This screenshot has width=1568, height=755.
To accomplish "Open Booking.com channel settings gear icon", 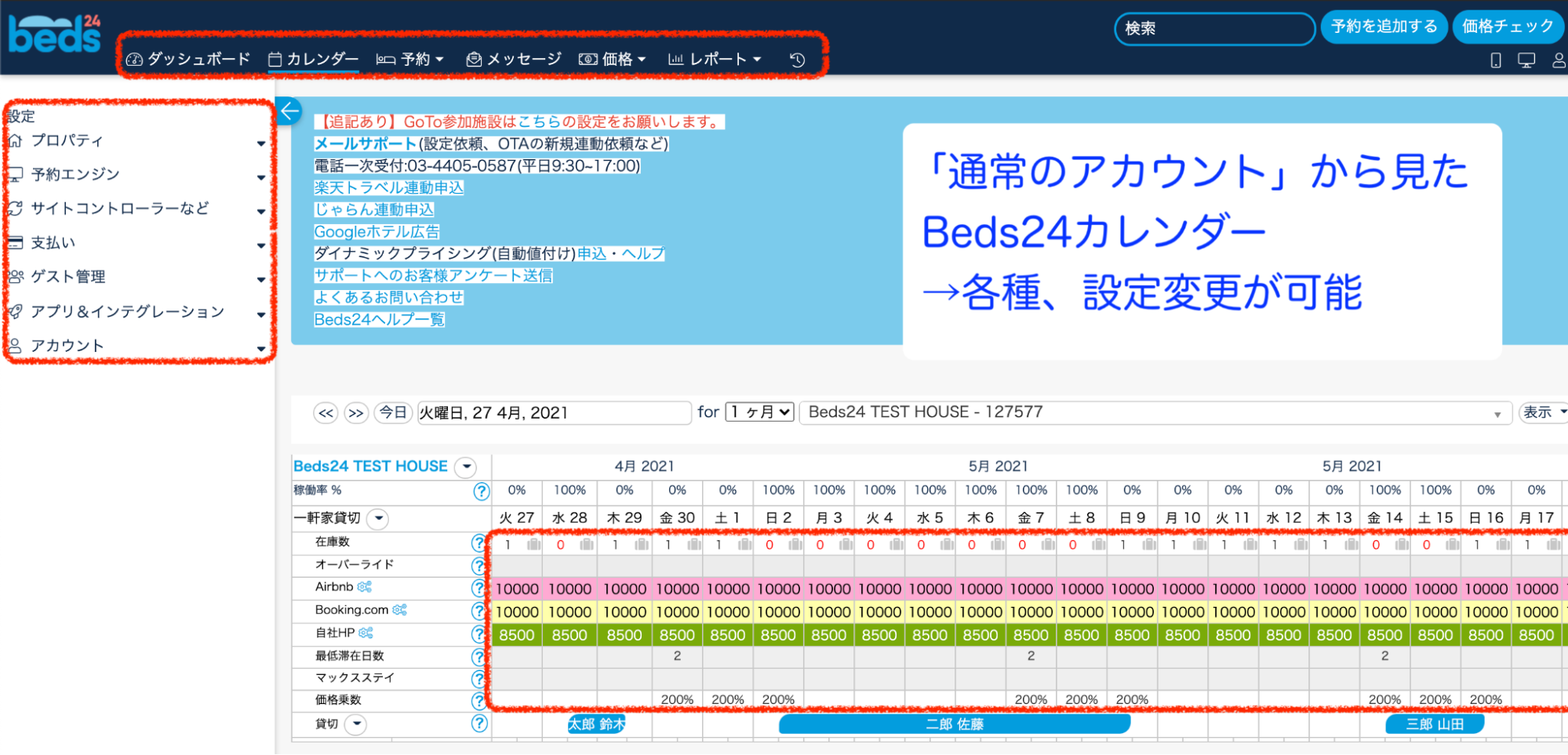I will 400,609.
